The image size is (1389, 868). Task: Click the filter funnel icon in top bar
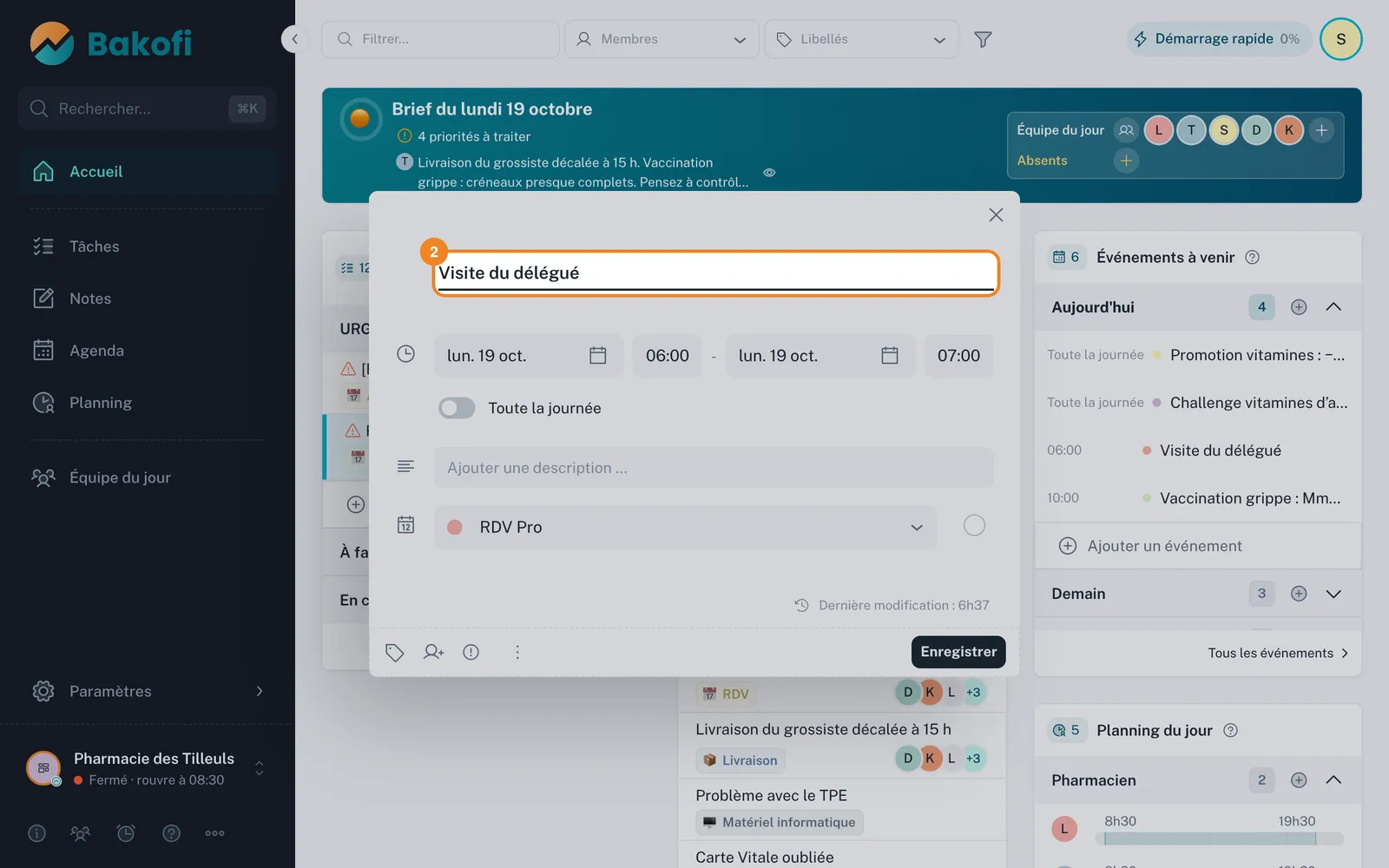click(983, 39)
